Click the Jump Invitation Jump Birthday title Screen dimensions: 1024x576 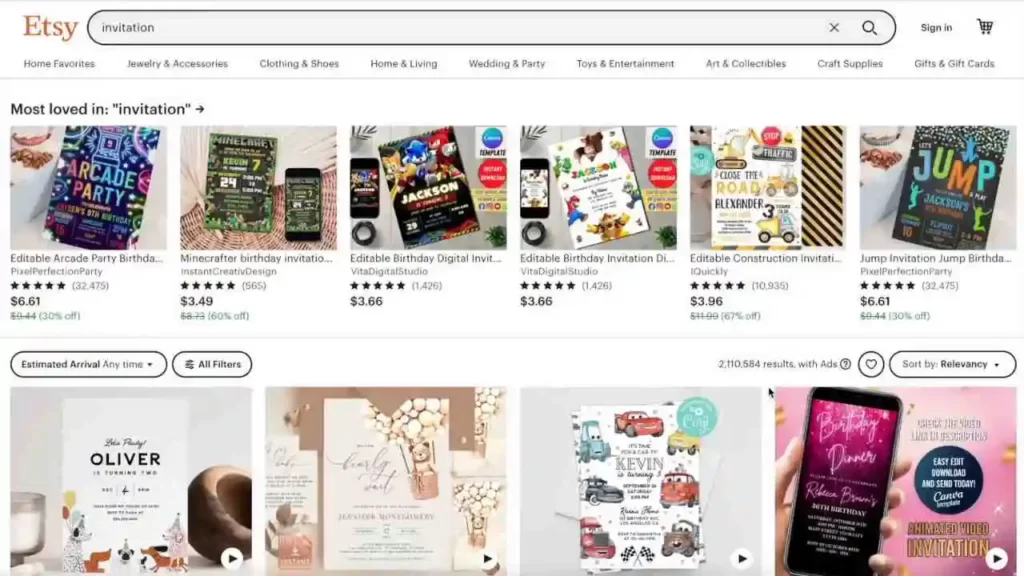pos(936,258)
